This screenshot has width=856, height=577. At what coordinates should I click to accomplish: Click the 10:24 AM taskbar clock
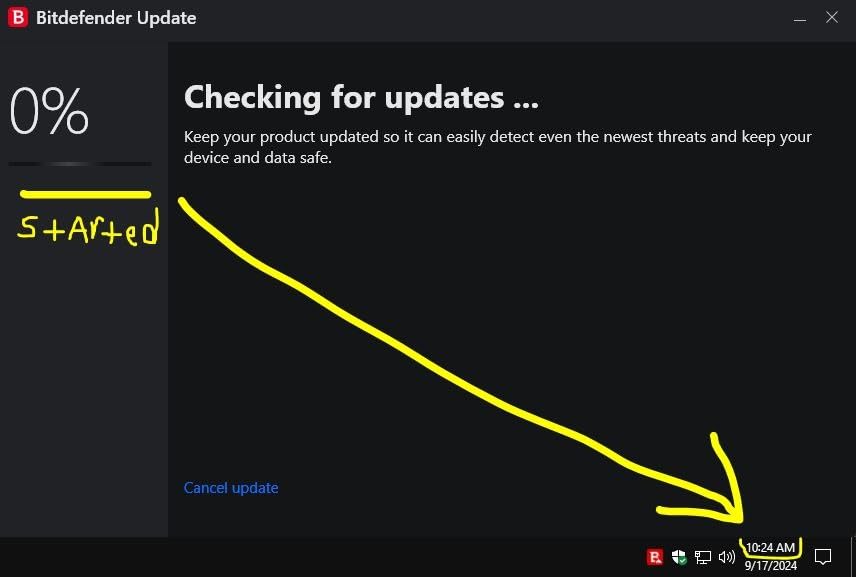[770, 548]
